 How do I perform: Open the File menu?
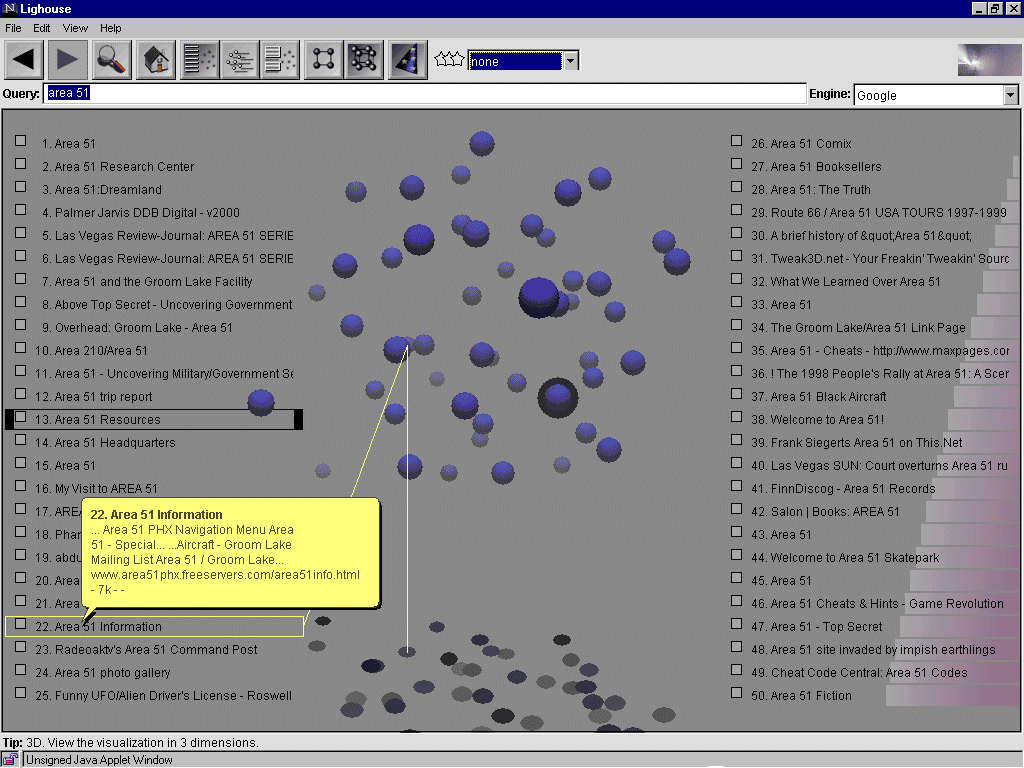pos(13,28)
